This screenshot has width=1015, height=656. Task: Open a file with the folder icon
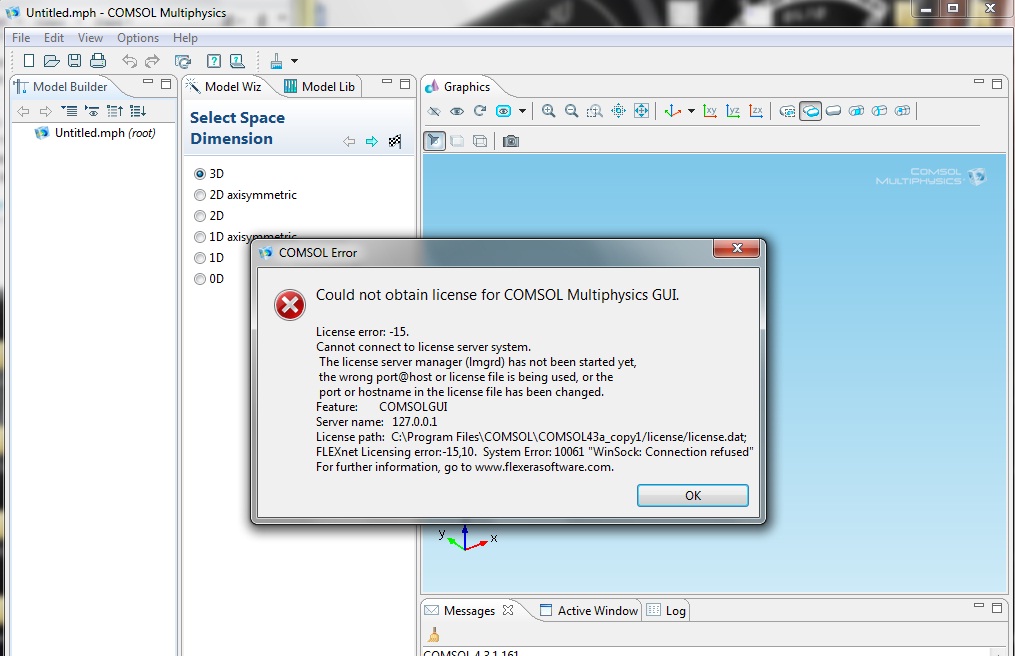pyautogui.click(x=52, y=61)
